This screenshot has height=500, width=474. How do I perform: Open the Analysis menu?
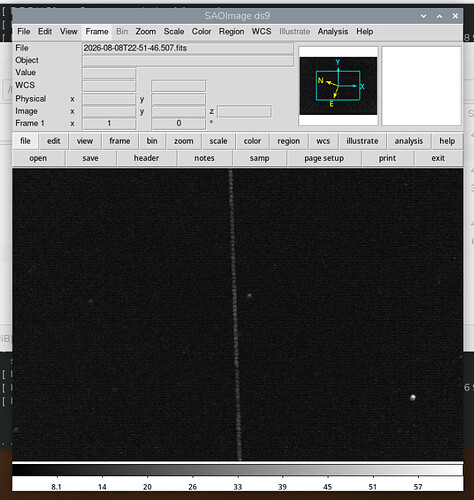(333, 32)
